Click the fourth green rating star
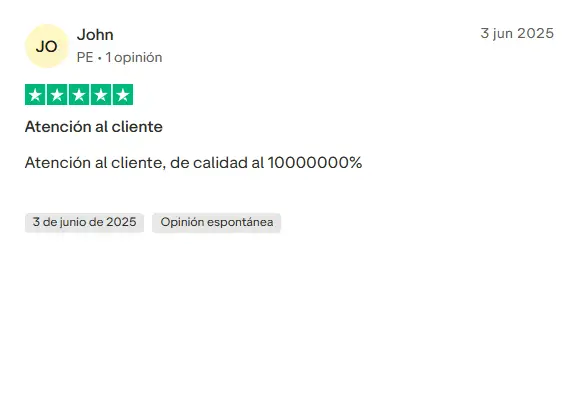580x410 pixels. pos(101,95)
